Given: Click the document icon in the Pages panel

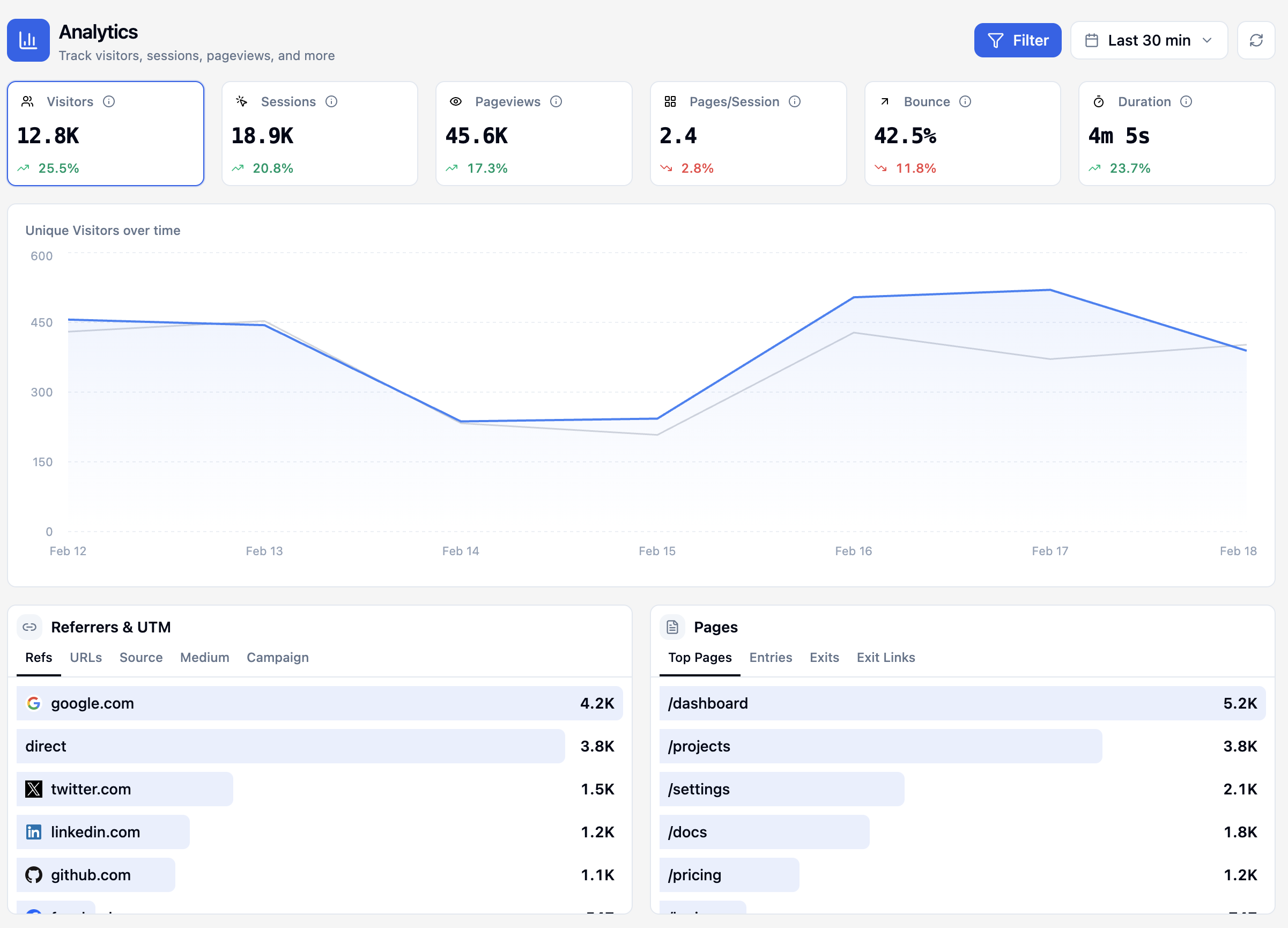Looking at the screenshot, I should [x=673, y=627].
